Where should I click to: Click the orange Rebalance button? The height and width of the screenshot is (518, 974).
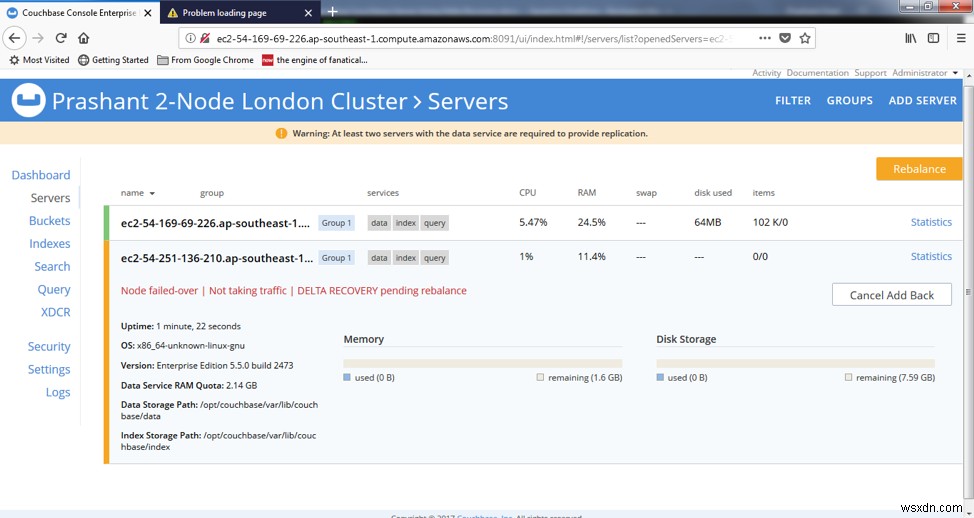[919, 169]
